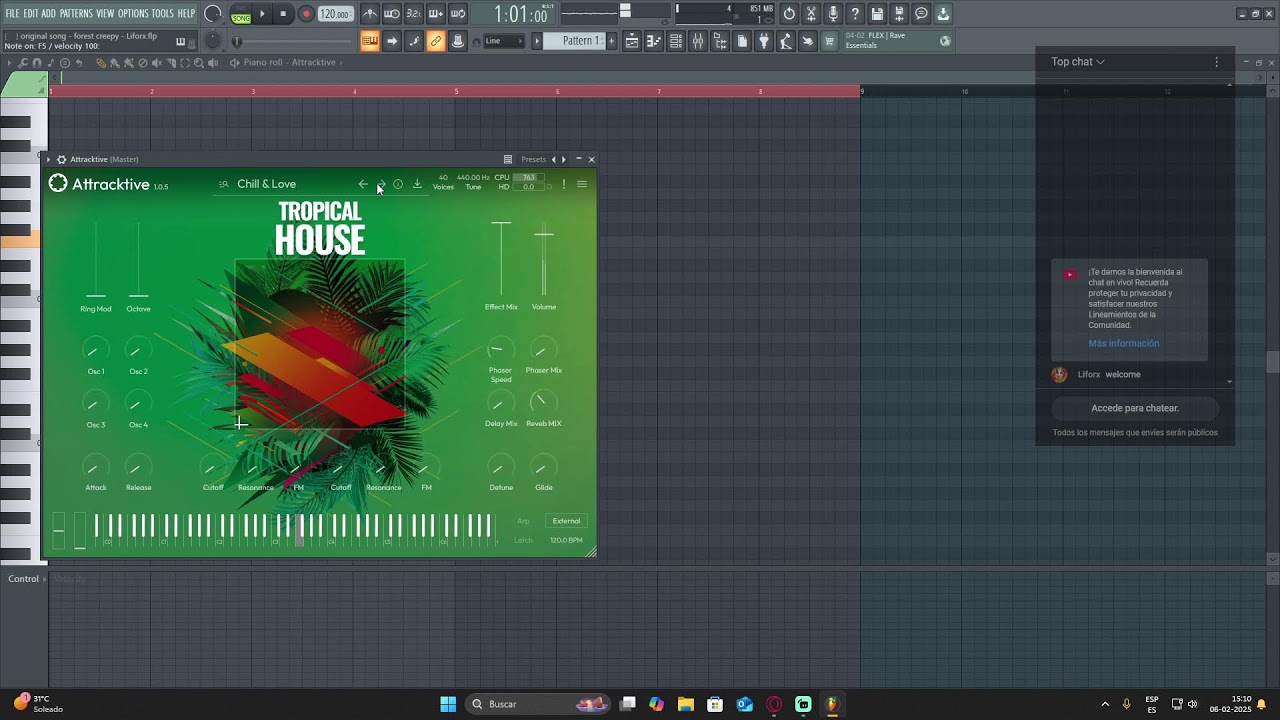1280x720 pixels.
Task: Open the mixer view icon
Action: (698, 41)
